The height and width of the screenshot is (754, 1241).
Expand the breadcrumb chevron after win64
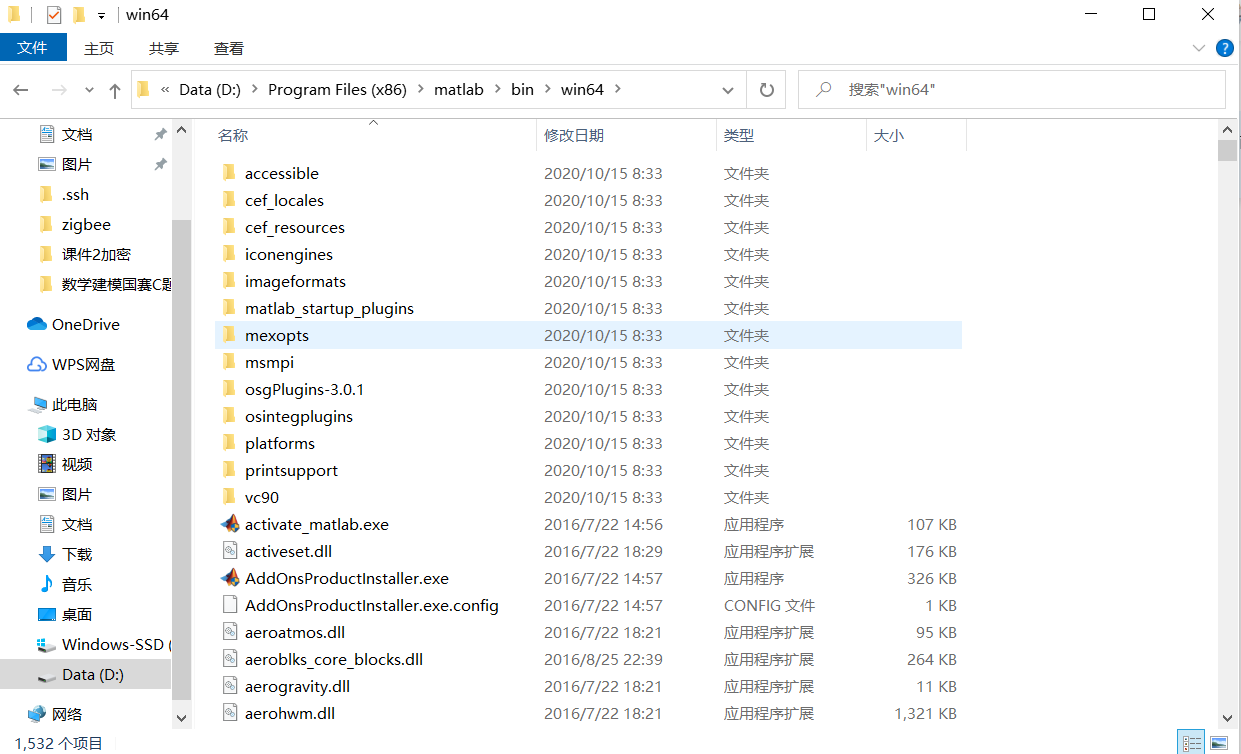coord(618,89)
